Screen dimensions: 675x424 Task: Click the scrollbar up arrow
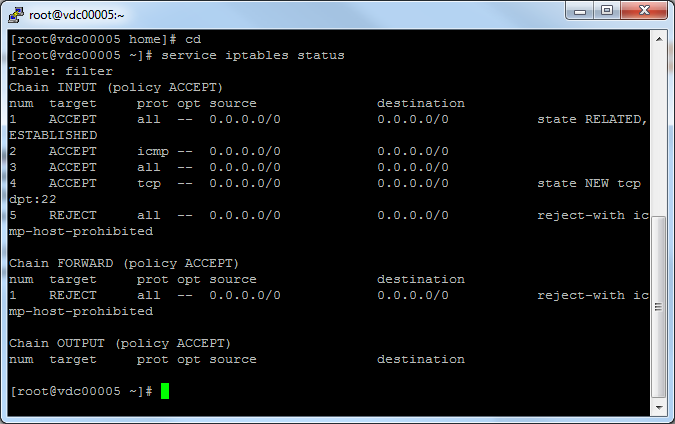[659, 39]
